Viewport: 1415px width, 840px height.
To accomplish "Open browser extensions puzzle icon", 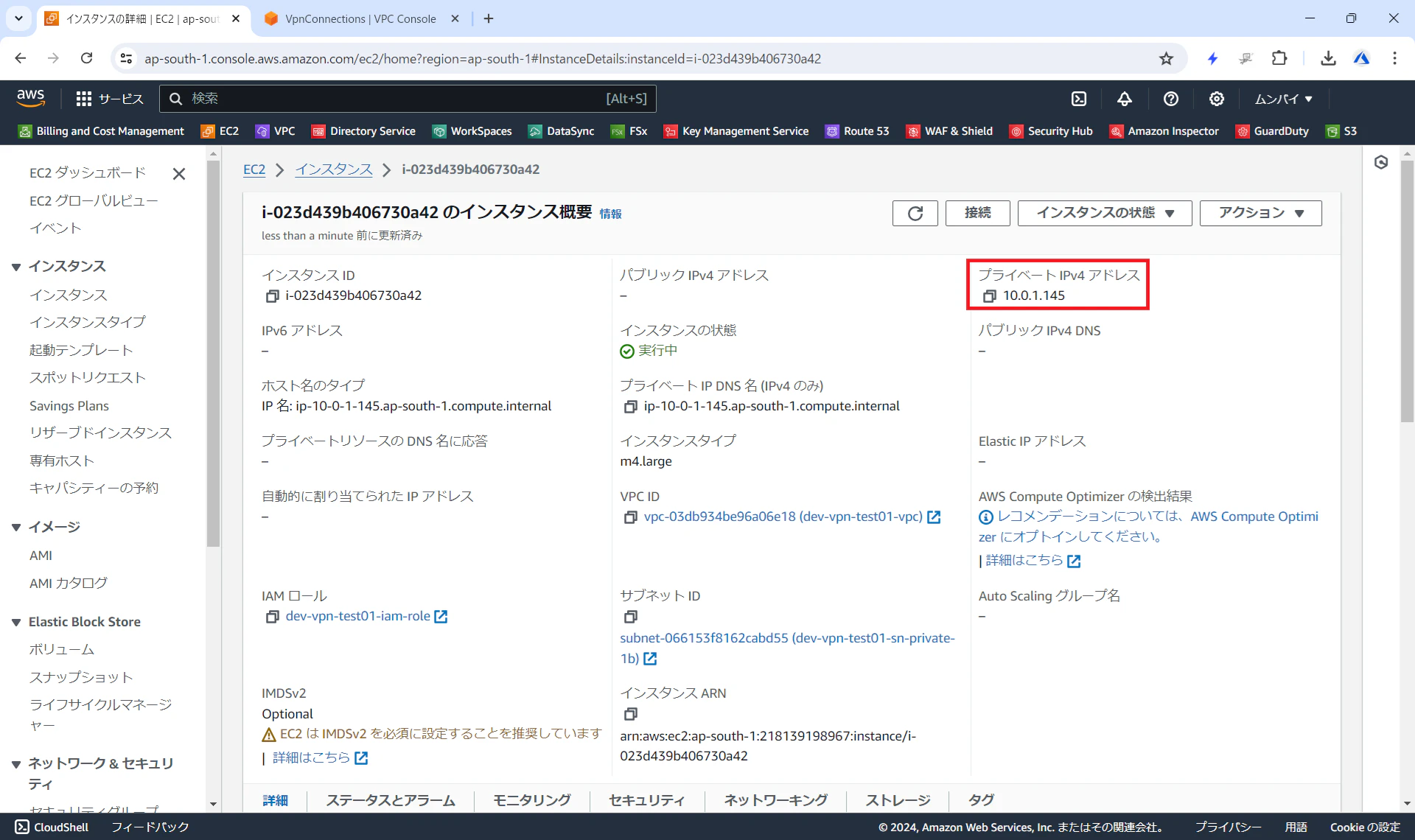I will [x=1280, y=58].
